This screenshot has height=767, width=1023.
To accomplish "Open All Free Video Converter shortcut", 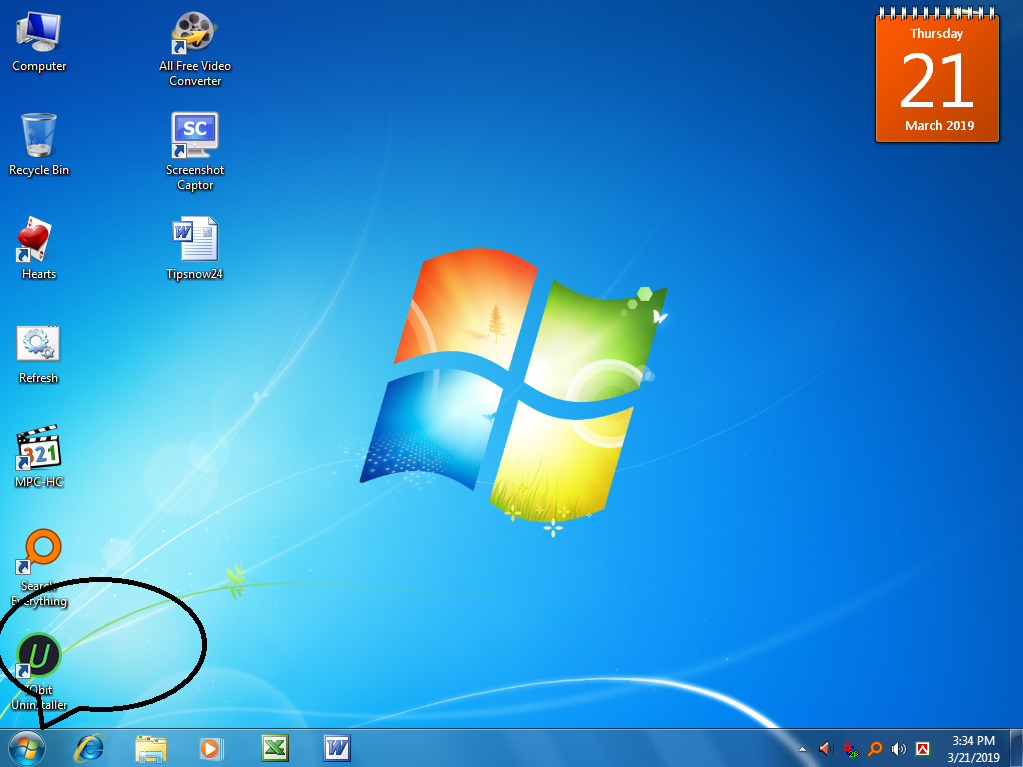I will tap(194, 50).
